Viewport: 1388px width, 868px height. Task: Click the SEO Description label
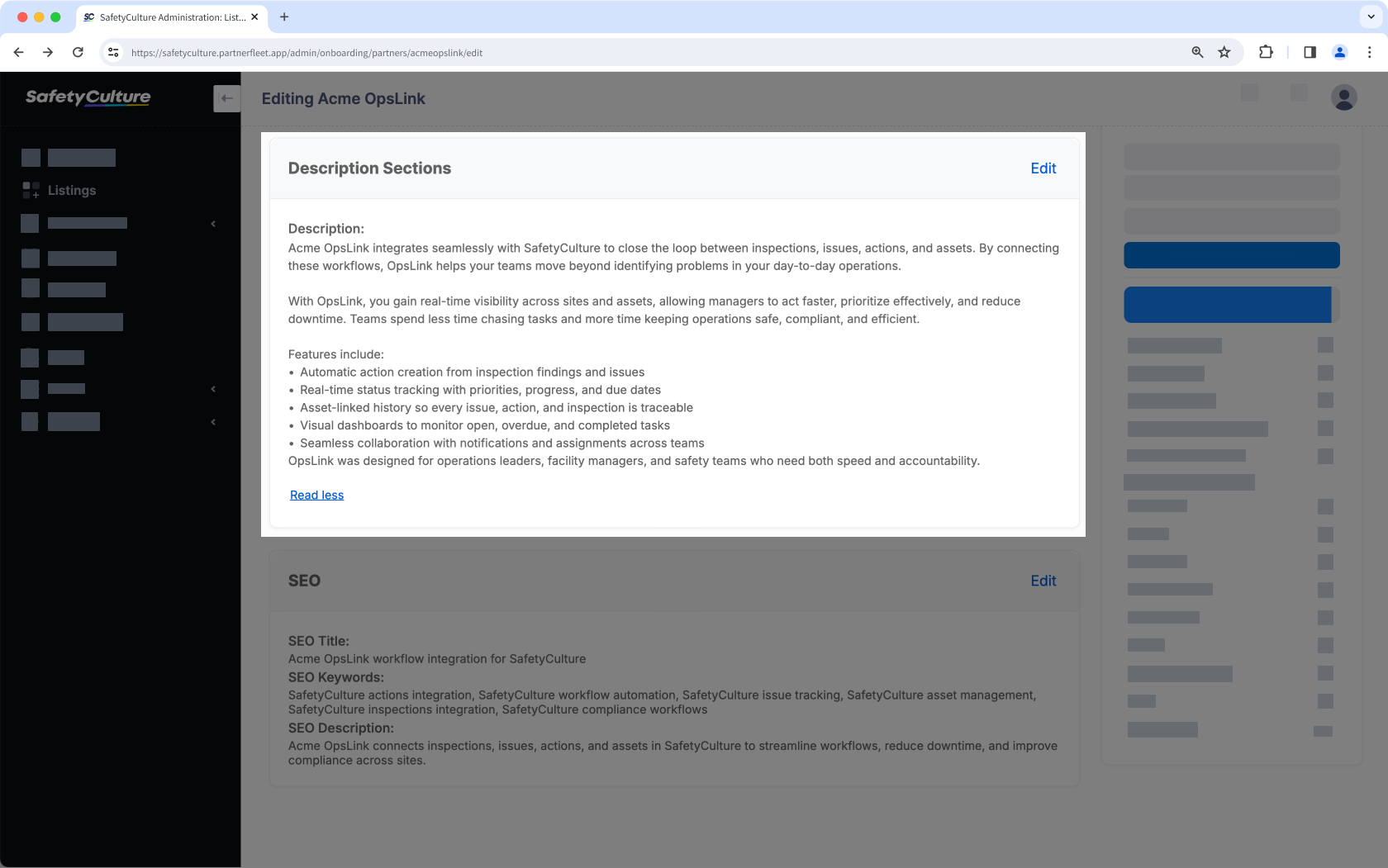coord(340,728)
